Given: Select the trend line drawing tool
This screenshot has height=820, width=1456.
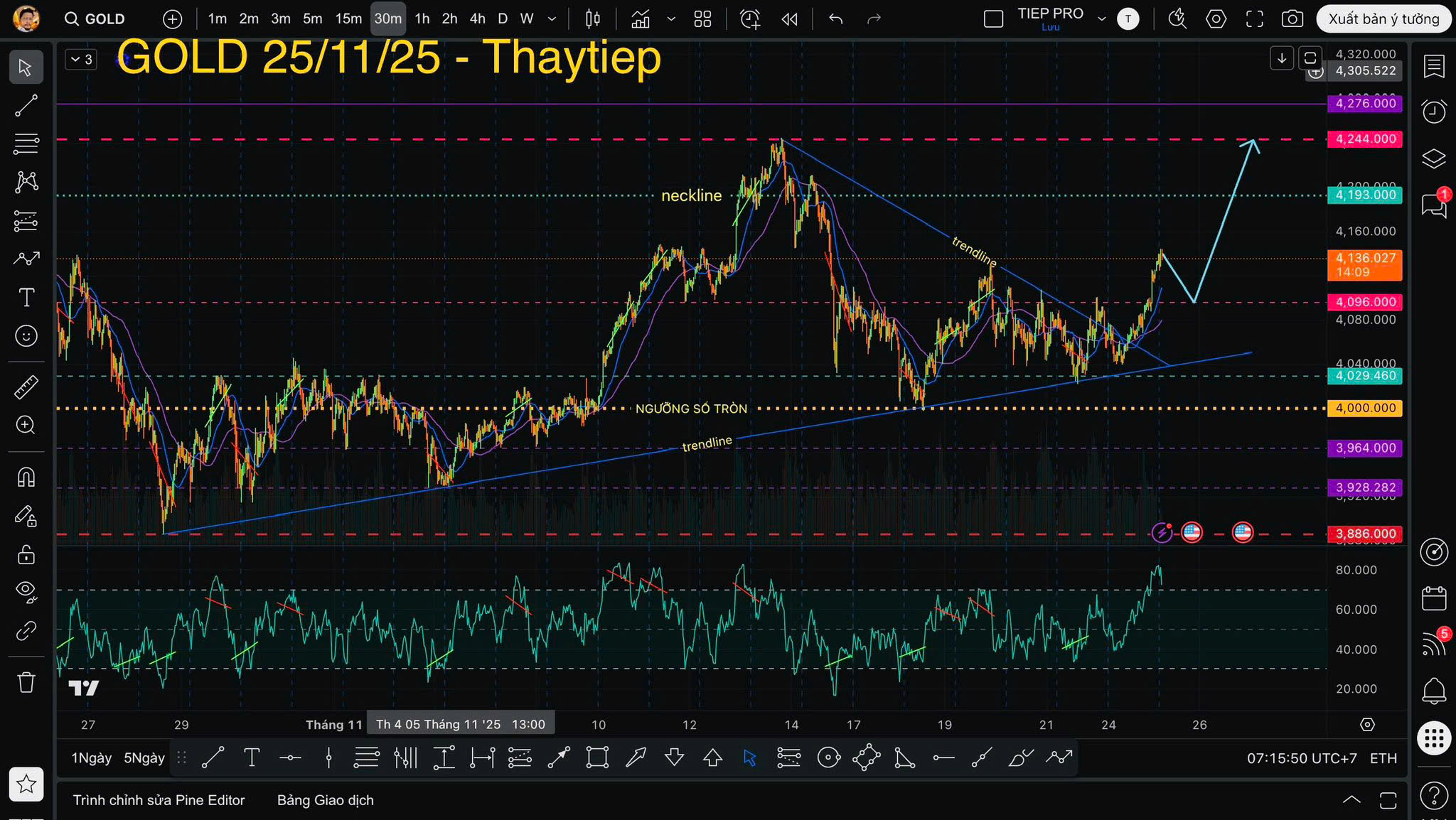Looking at the screenshot, I should (26, 106).
